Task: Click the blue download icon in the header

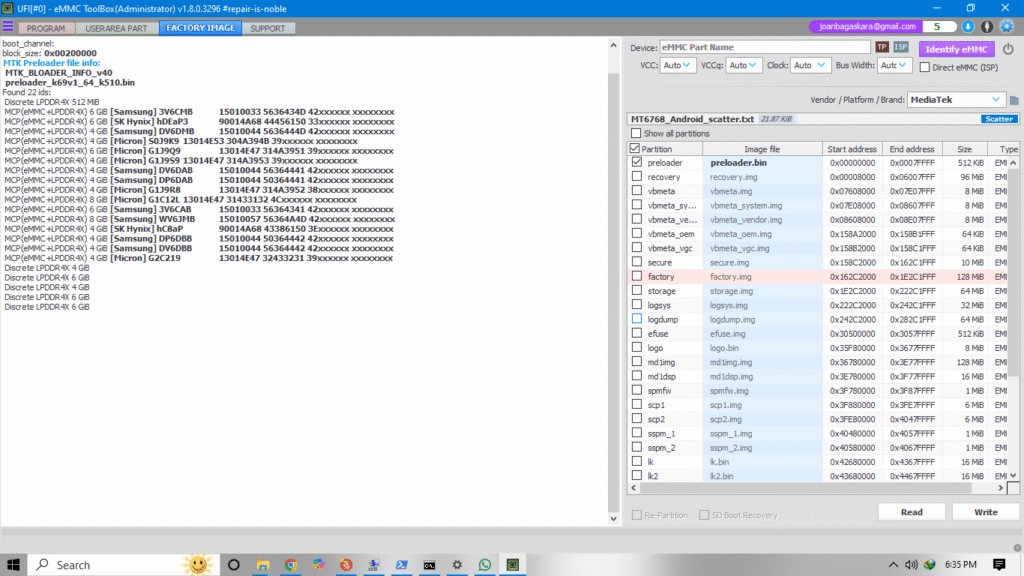Action: click(970, 27)
